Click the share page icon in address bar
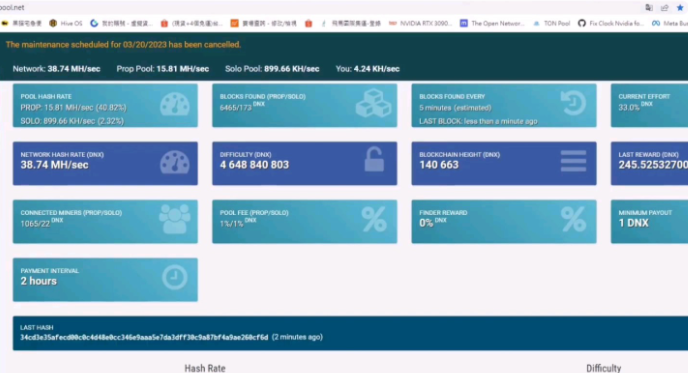Viewport: 688px width, 373px height. [x=664, y=7]
